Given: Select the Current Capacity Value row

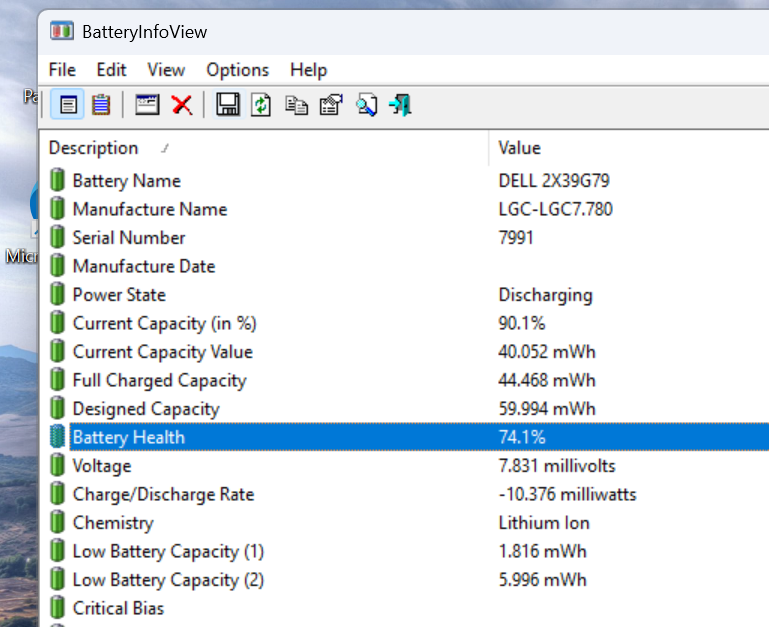Looking at the screenshot, I should (x=404, y=351).
